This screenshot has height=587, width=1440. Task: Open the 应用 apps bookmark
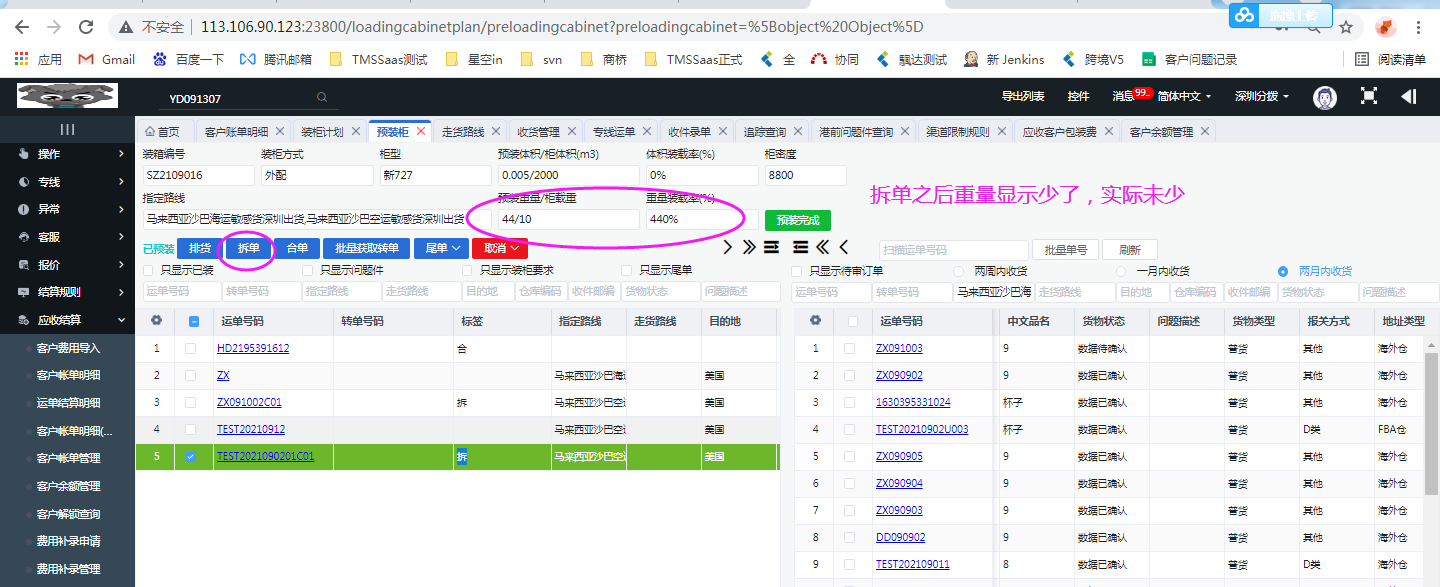coord(38,59)
